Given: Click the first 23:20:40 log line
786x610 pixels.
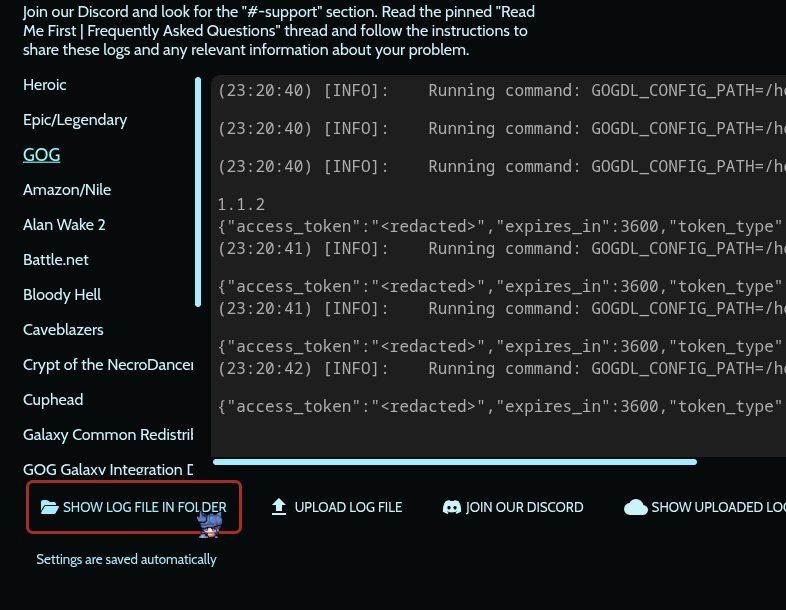Looking at the screenshot, I should coord(501,91).
